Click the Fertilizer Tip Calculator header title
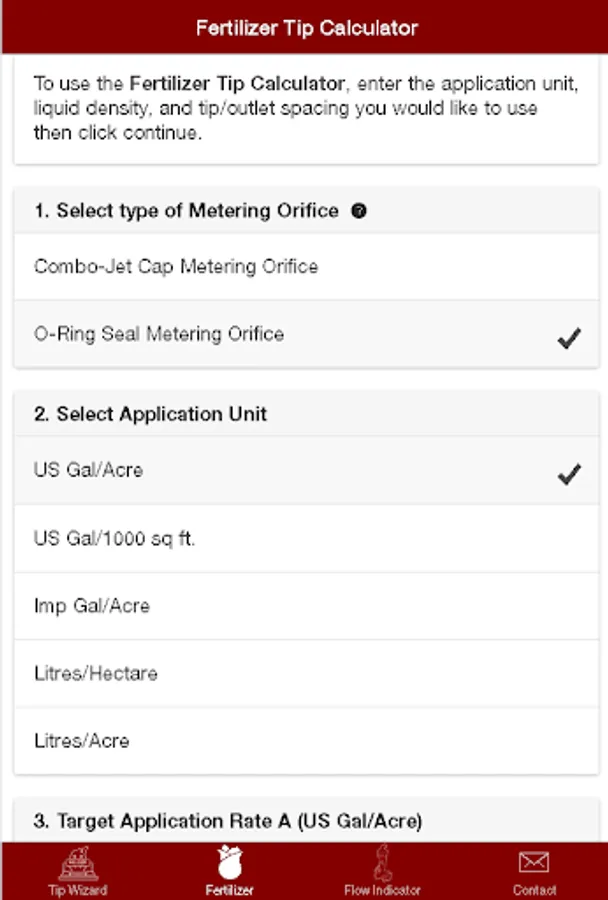608x900 pixels. pos(304,27)
